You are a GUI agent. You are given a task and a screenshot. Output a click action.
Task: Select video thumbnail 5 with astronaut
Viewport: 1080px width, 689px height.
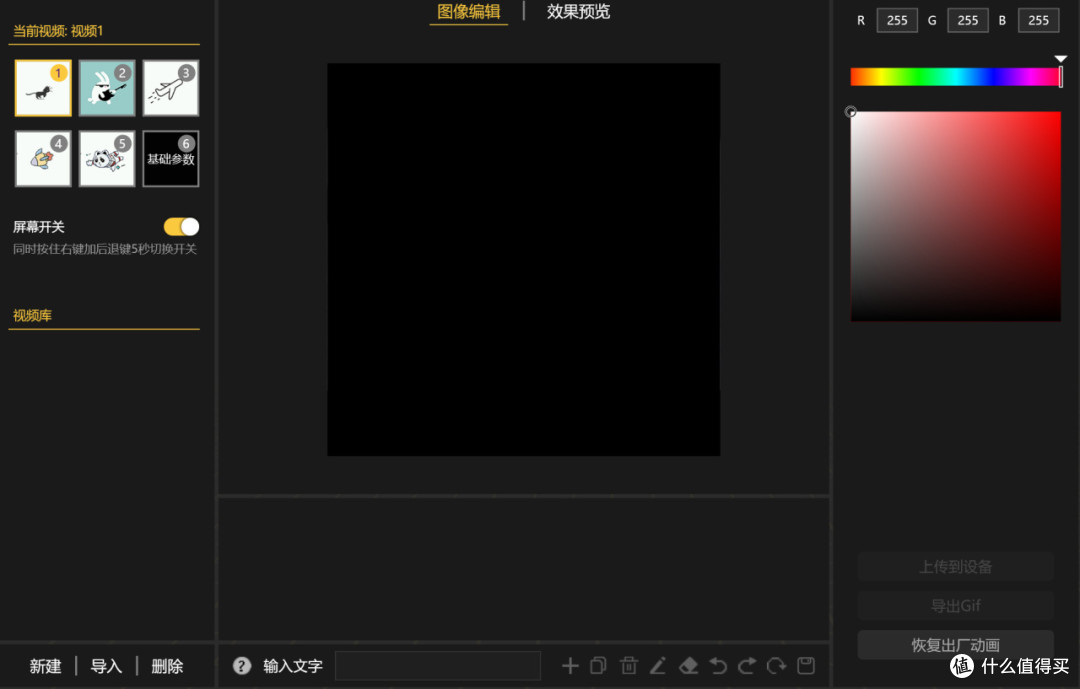pos(107,158)
